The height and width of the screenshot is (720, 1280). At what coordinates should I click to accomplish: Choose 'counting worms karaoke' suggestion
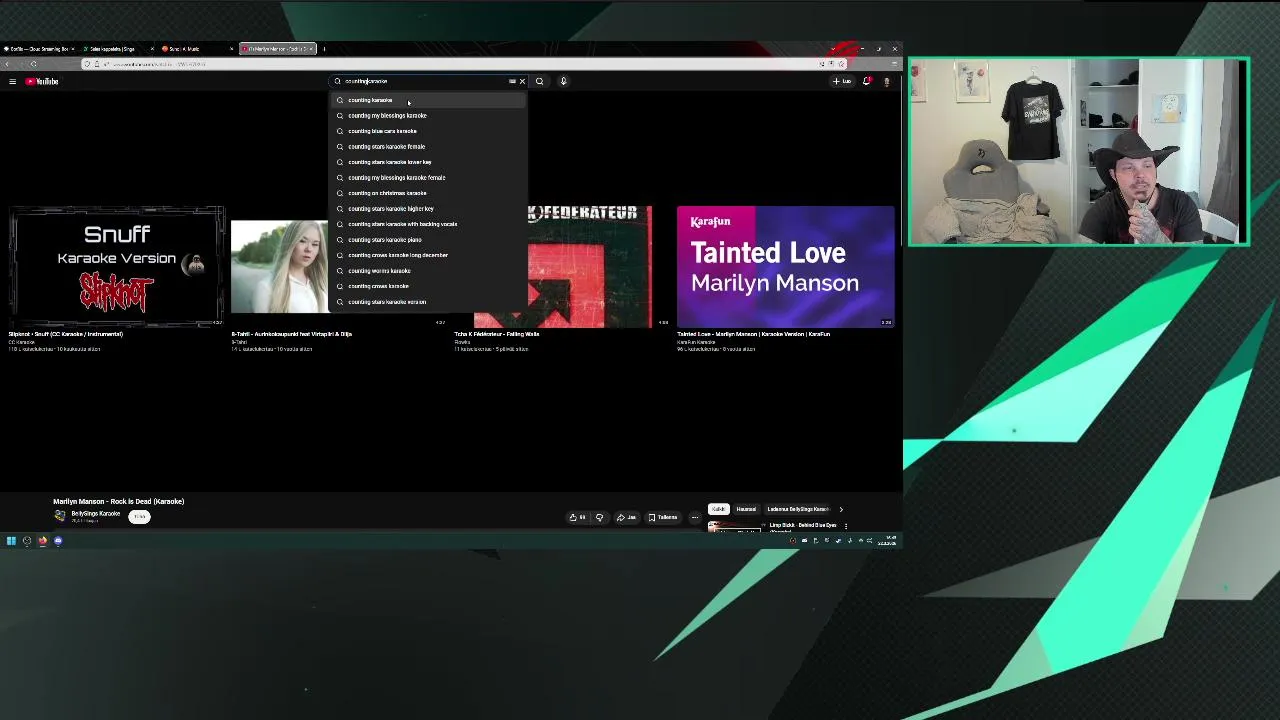pos(428,270)
